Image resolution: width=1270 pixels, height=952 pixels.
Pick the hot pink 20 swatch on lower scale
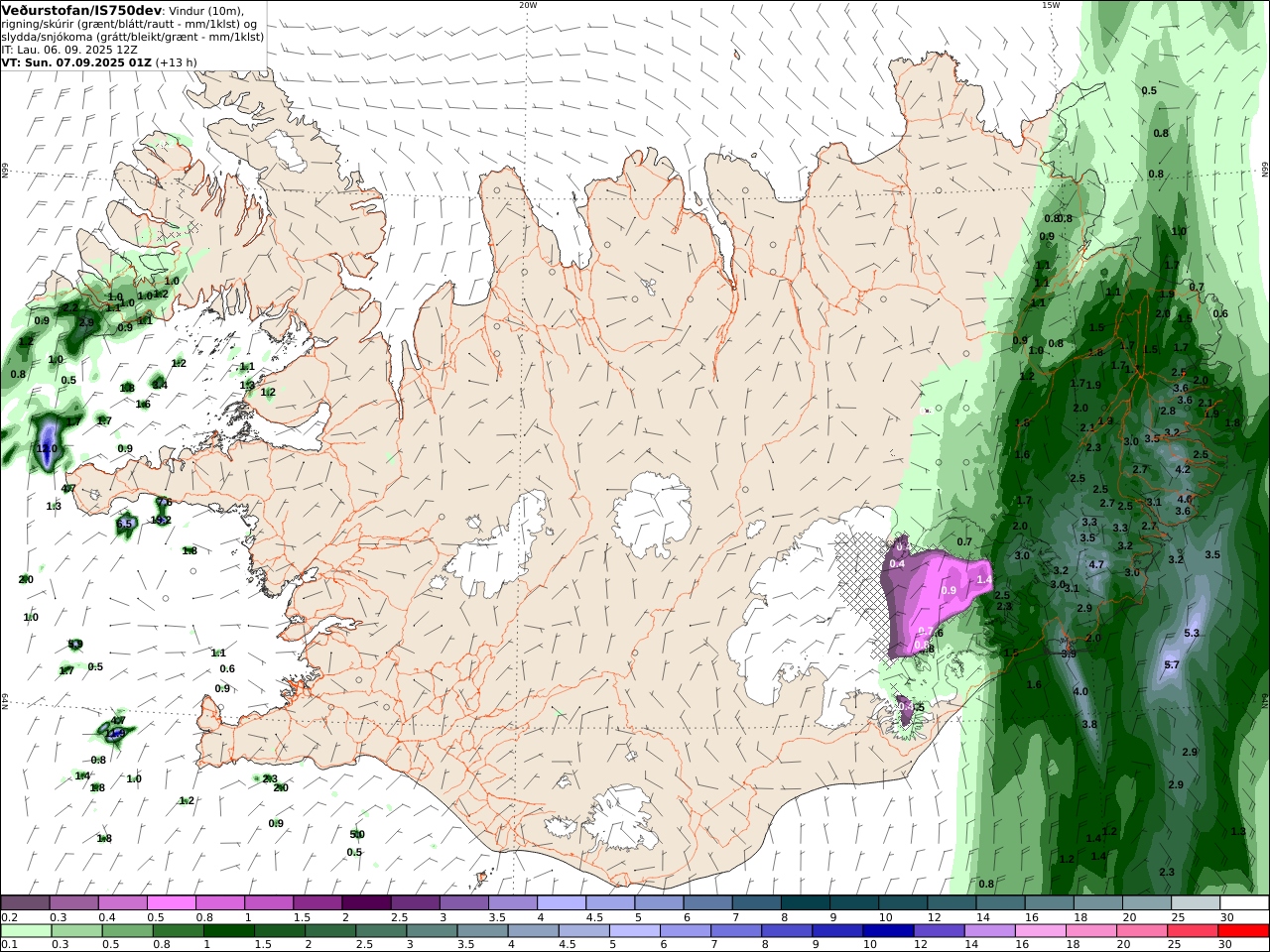pyautogui.click(x=1143, y=931)
